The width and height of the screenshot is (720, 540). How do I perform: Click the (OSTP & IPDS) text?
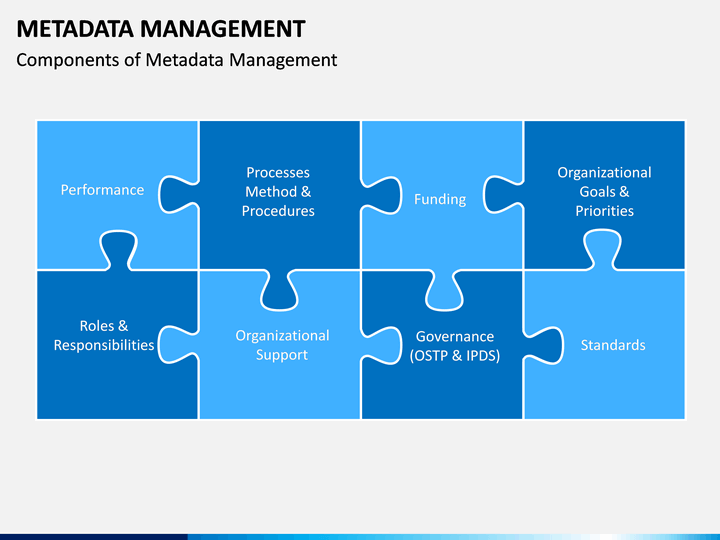[x=455, y=355]
